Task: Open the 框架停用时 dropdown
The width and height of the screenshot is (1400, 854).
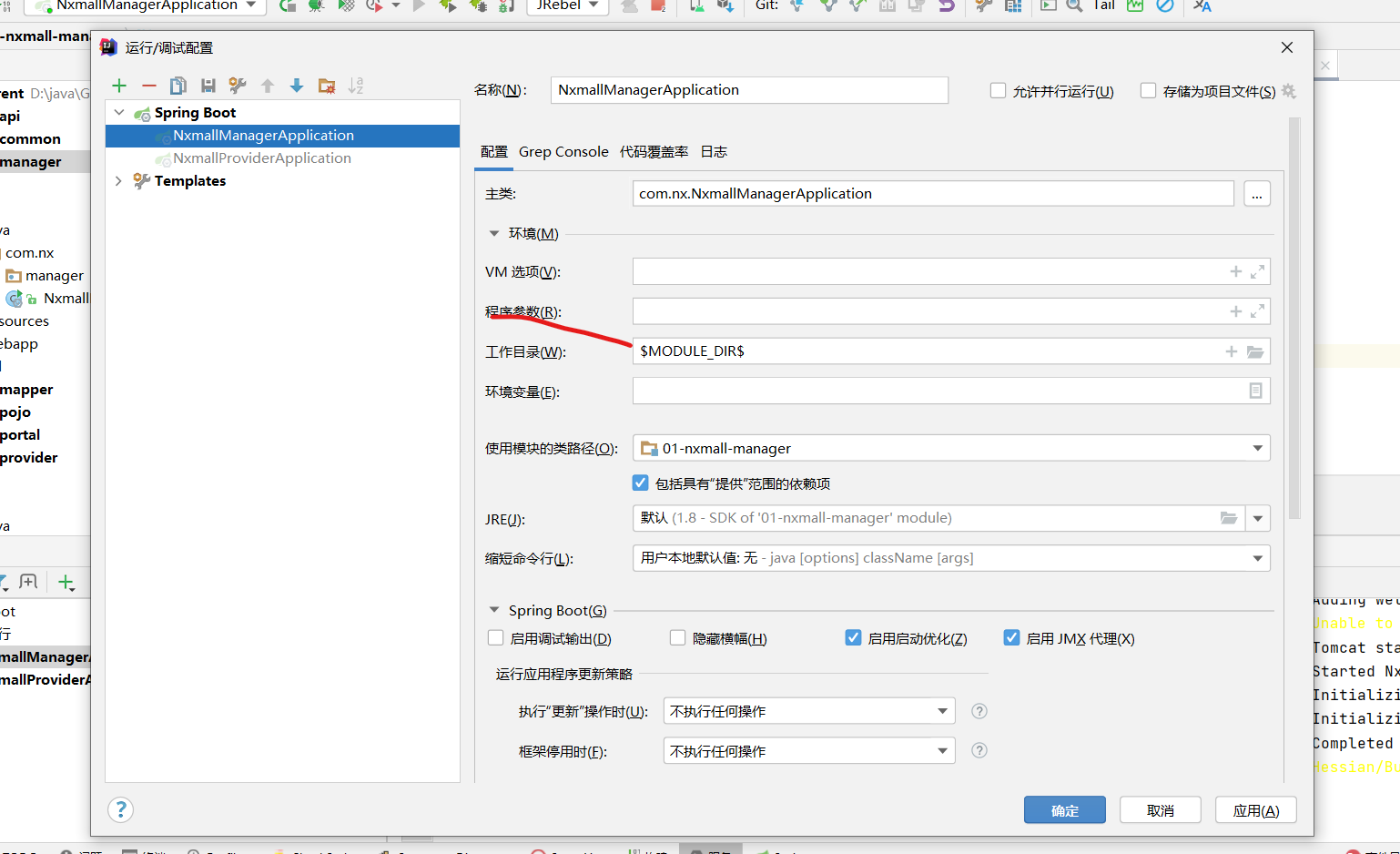Action: [809, 751]
